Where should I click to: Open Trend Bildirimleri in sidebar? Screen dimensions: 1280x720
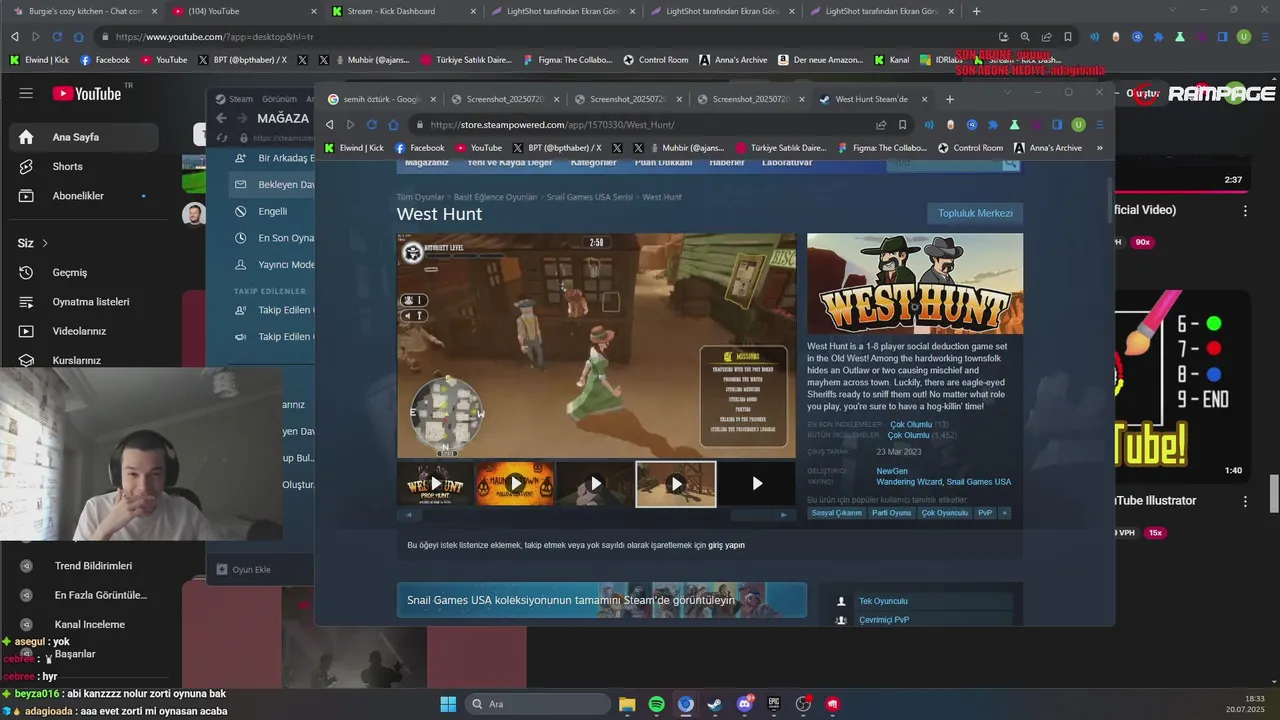pyautogui.click(x=93, y=566)
